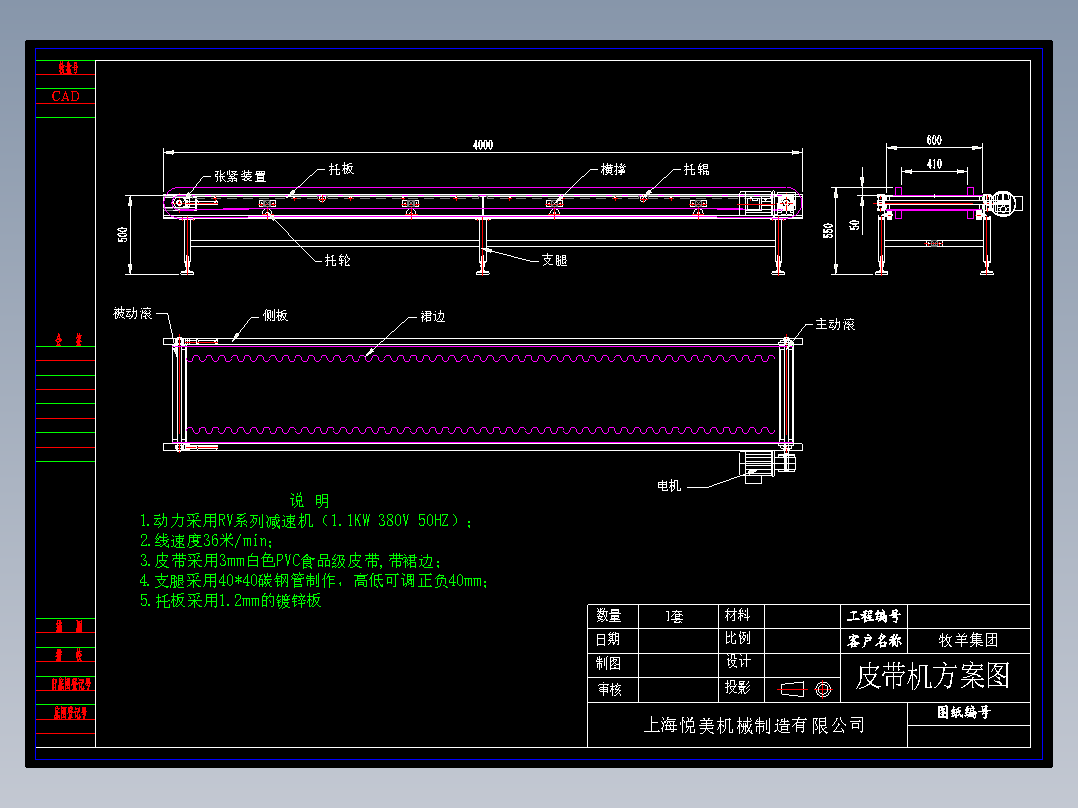Viewport: 1078px width, 808px height.
Task: Select the 主动滚 label
Action: point(835,324)
